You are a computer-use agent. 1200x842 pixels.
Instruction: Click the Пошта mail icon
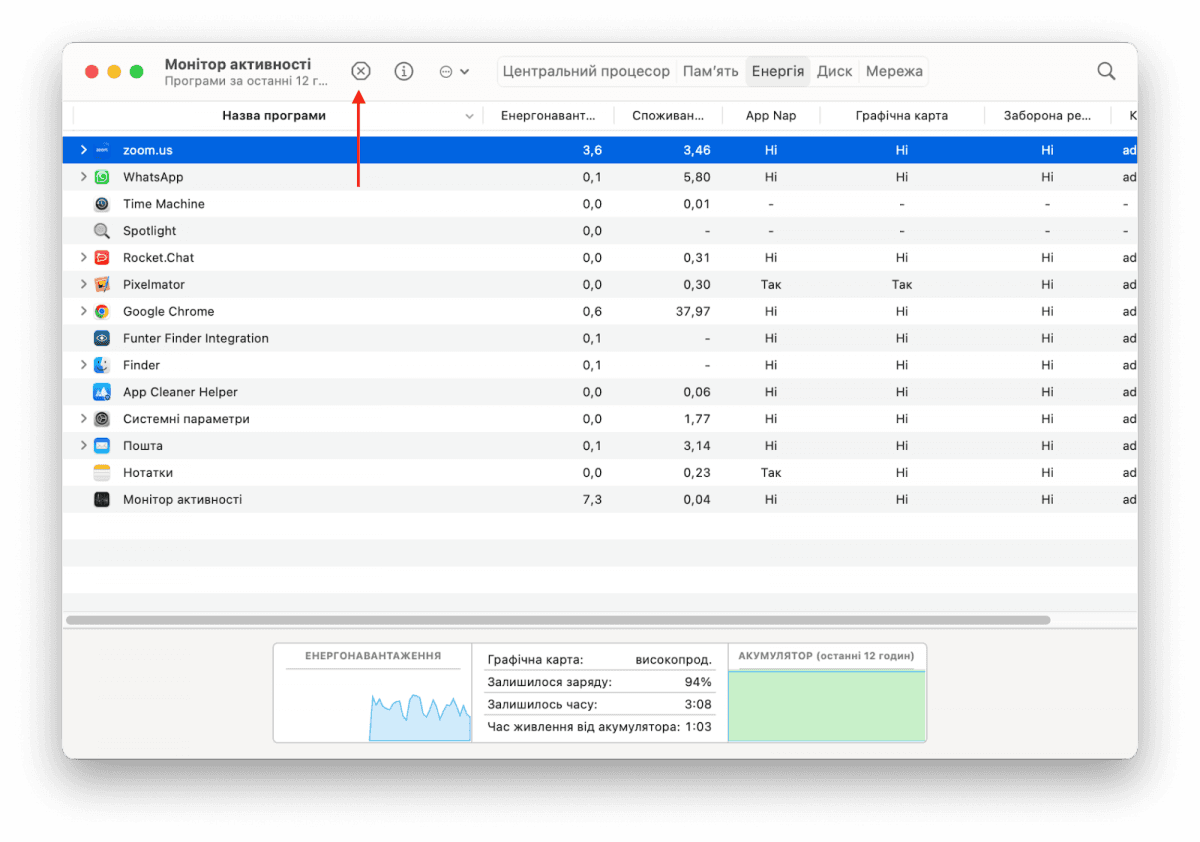[102, 446]
